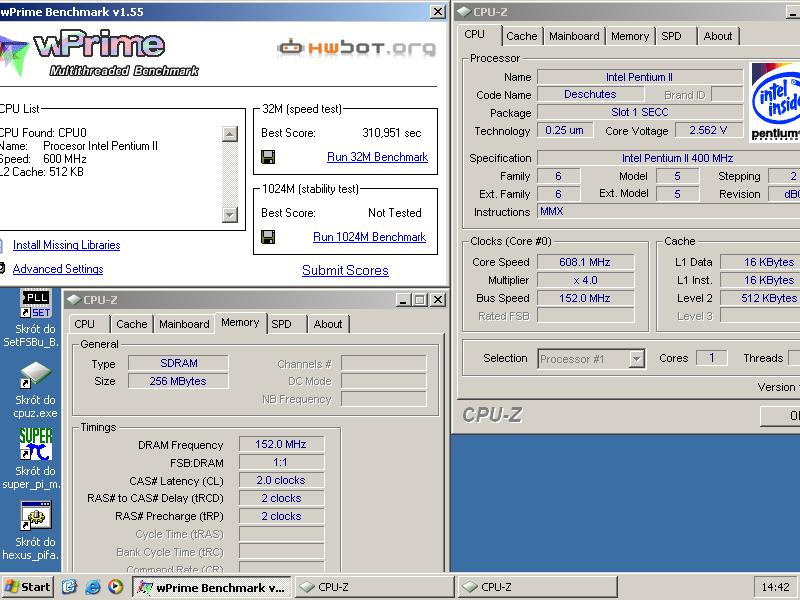Screen dimensions: 800x600
Task: Switch to About tab in lower CPU-Z window
Action: [328, 324]
